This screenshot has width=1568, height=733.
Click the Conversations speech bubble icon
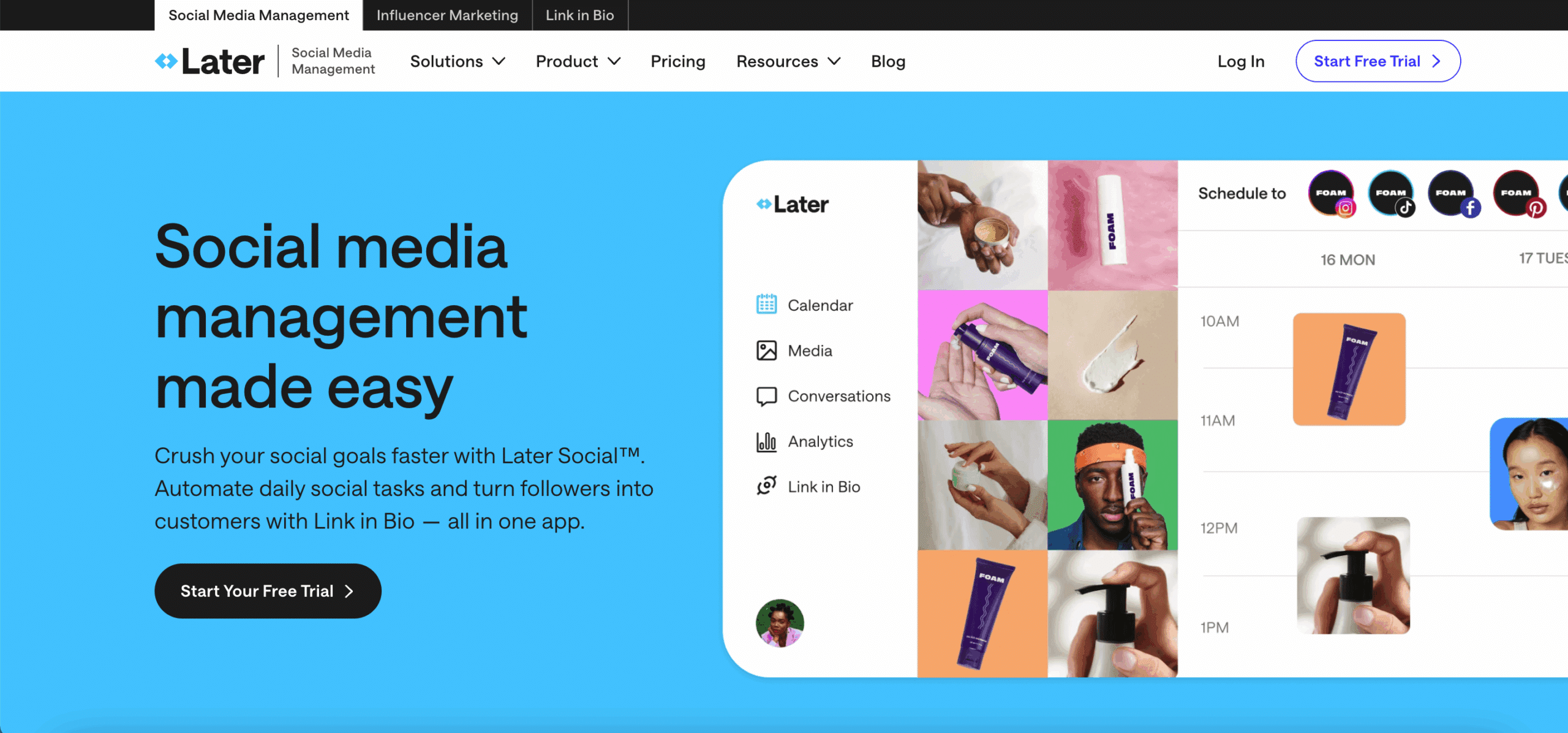766,396
